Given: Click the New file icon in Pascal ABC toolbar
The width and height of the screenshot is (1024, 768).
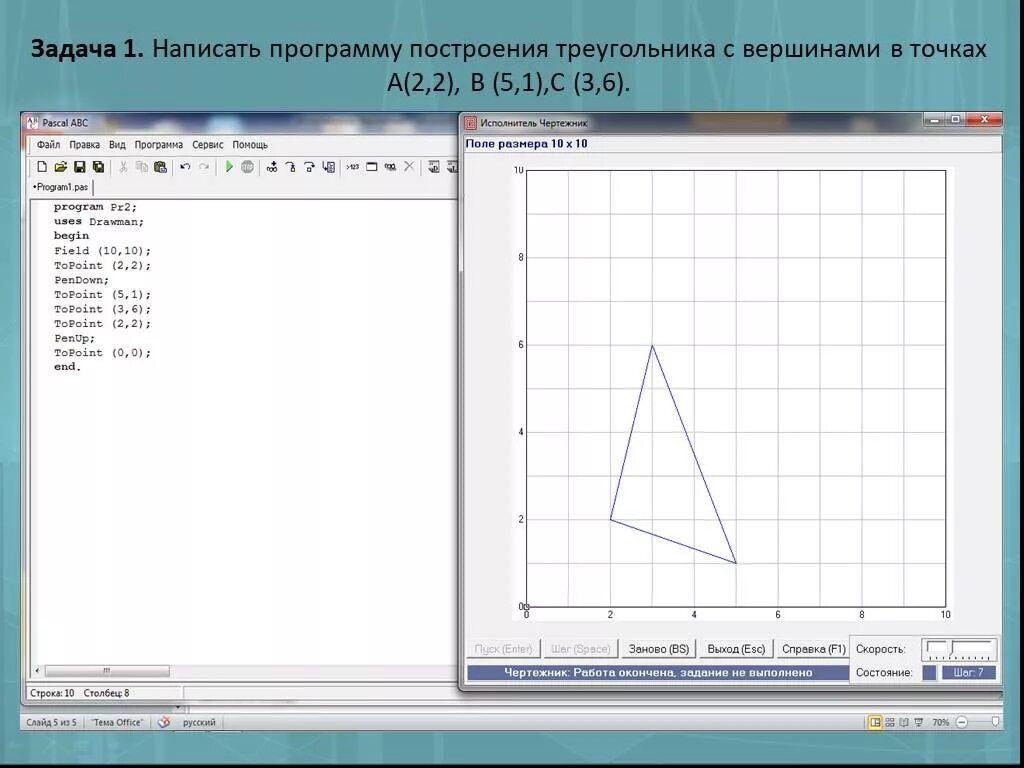Looking at the screenshot, I should [x=42, y=167].
